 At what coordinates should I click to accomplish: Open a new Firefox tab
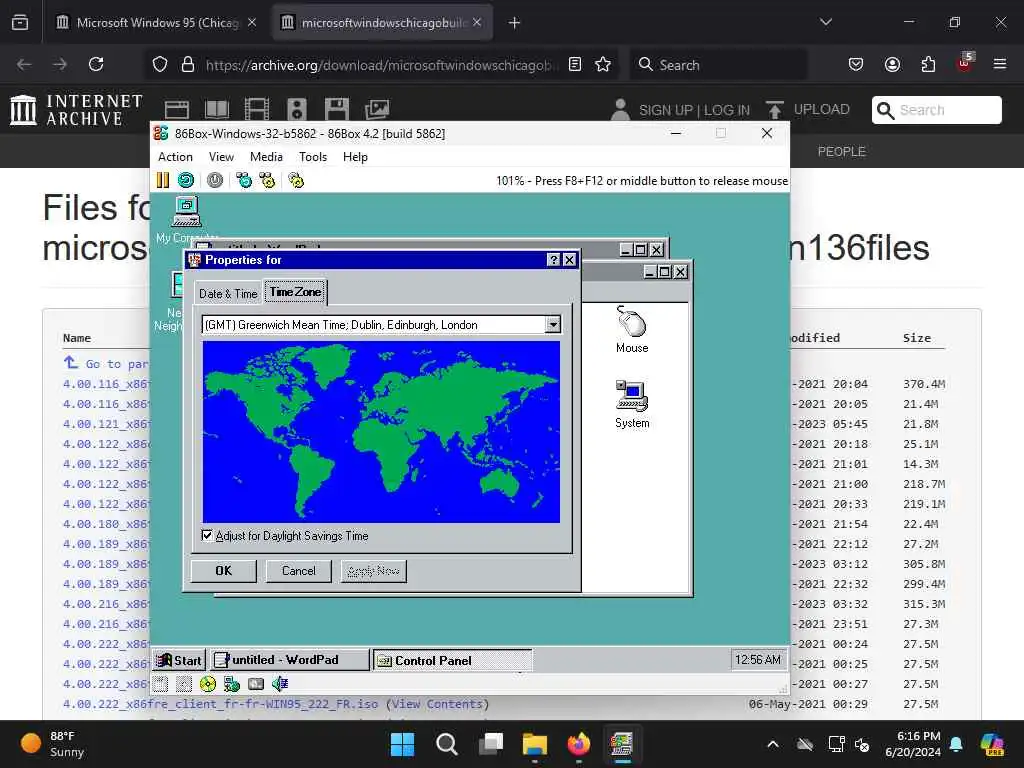click(514, 22)
